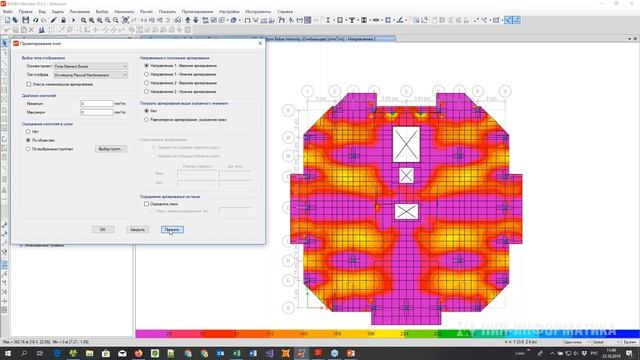
Task: Click the Windows Start button
Action: coord(7,353)
